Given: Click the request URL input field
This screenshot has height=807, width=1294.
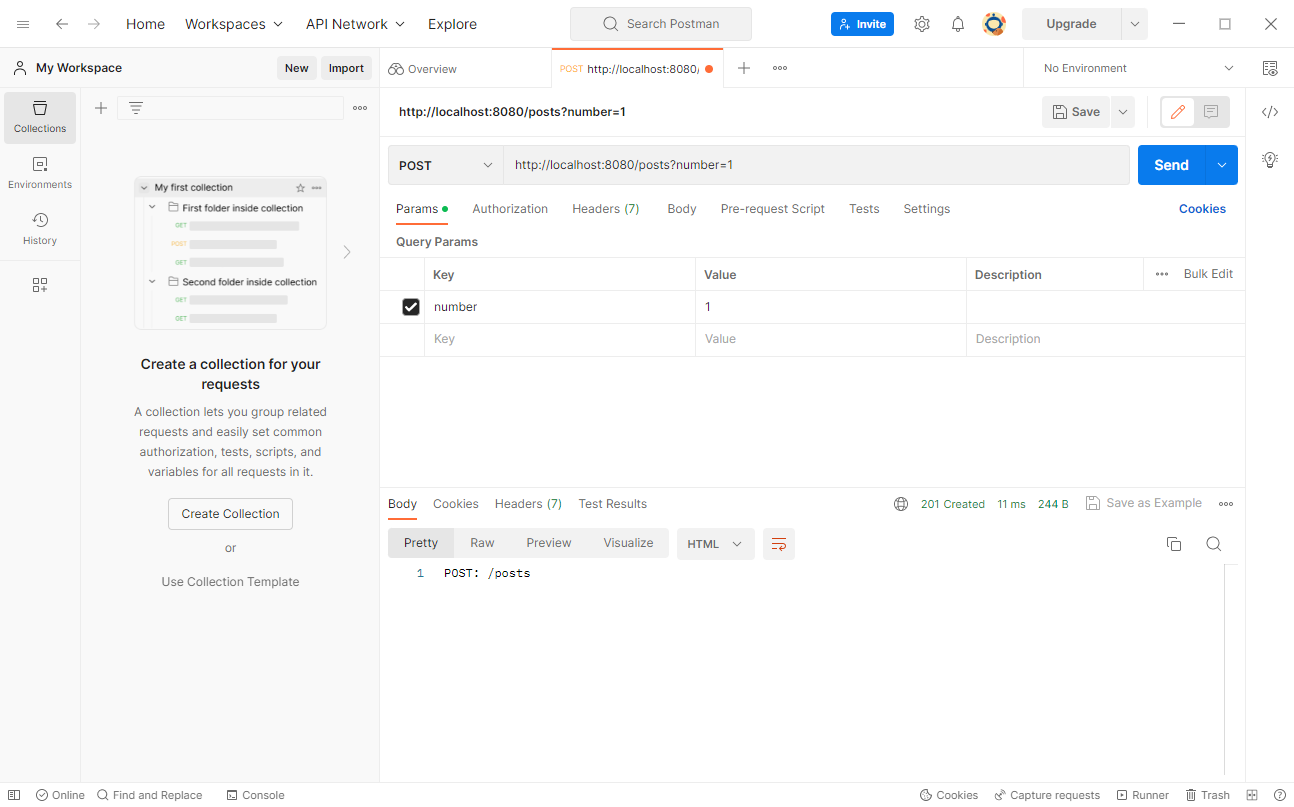Looking at the screenshot, I should 816,165.
